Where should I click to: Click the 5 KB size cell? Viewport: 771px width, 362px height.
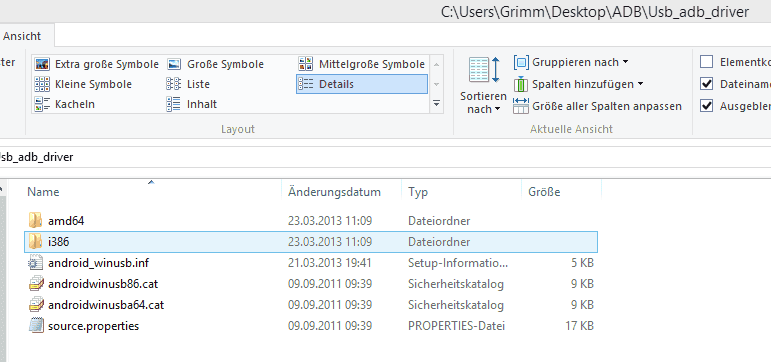583,263
